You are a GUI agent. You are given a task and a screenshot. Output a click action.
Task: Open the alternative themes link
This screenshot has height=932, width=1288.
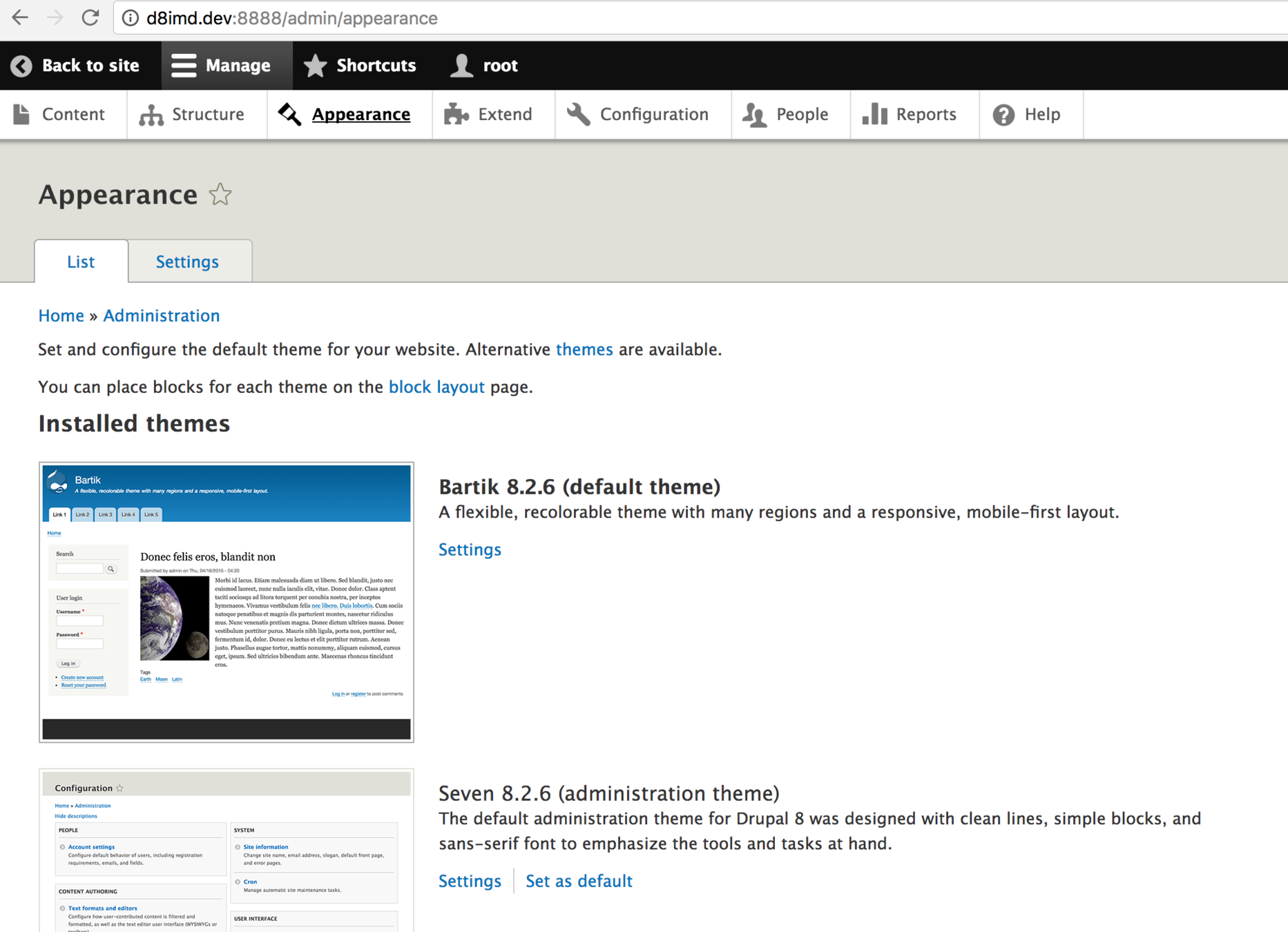pyautogui.click(x=584, y=349)
